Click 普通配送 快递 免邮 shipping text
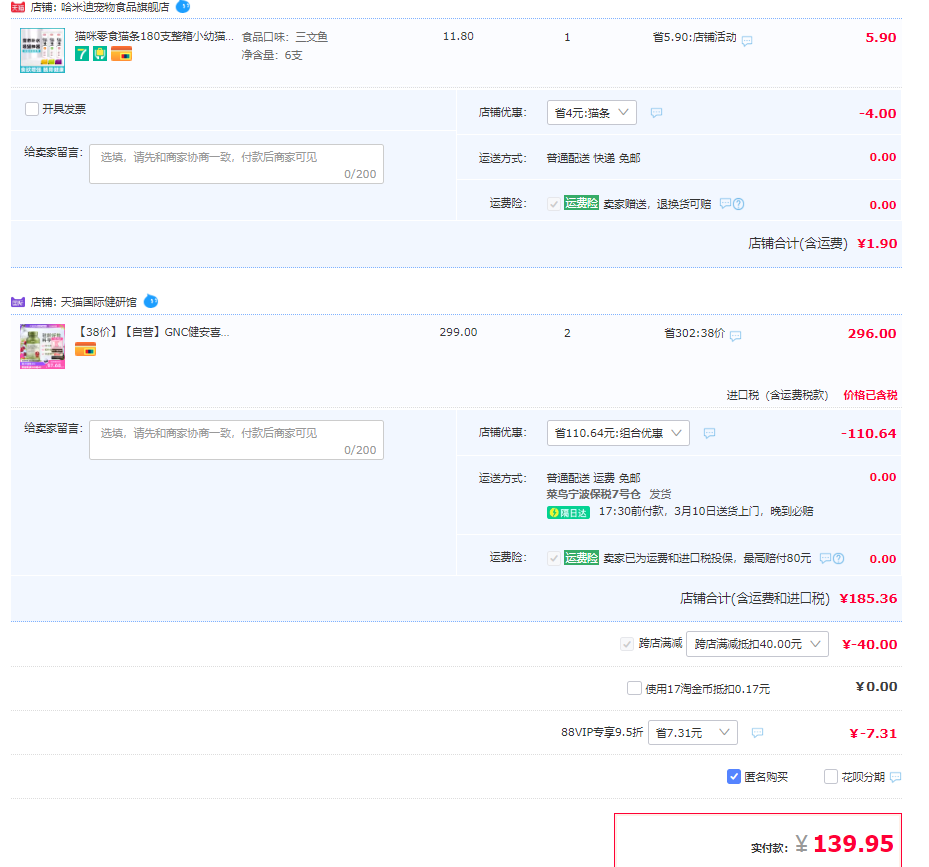The image size is (929, 867). [x=593, y=158]
